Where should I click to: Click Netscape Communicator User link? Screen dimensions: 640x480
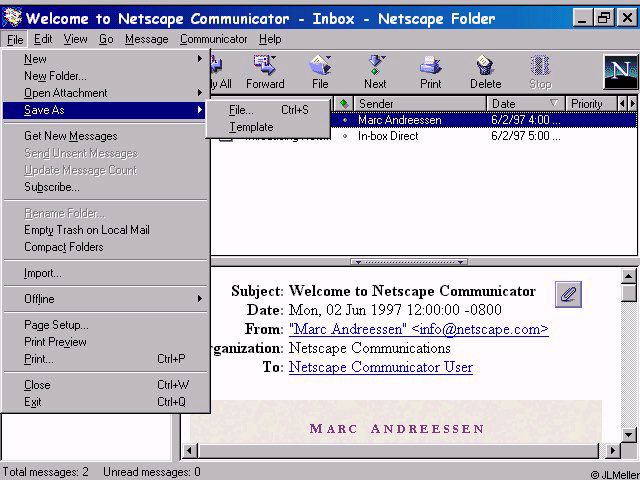(x=381, y=367)
